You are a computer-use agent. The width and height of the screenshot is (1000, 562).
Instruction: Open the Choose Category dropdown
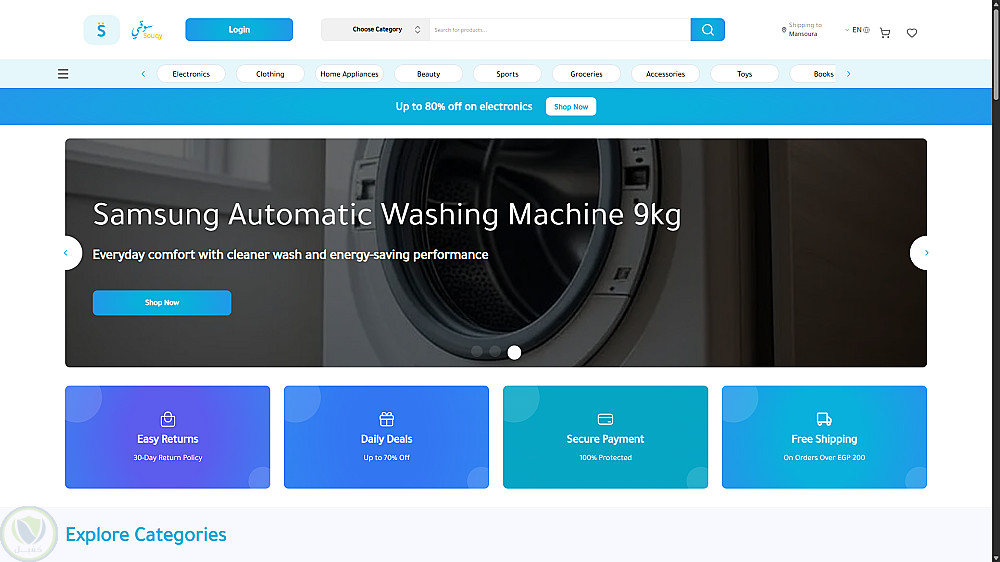coord(375,29)
